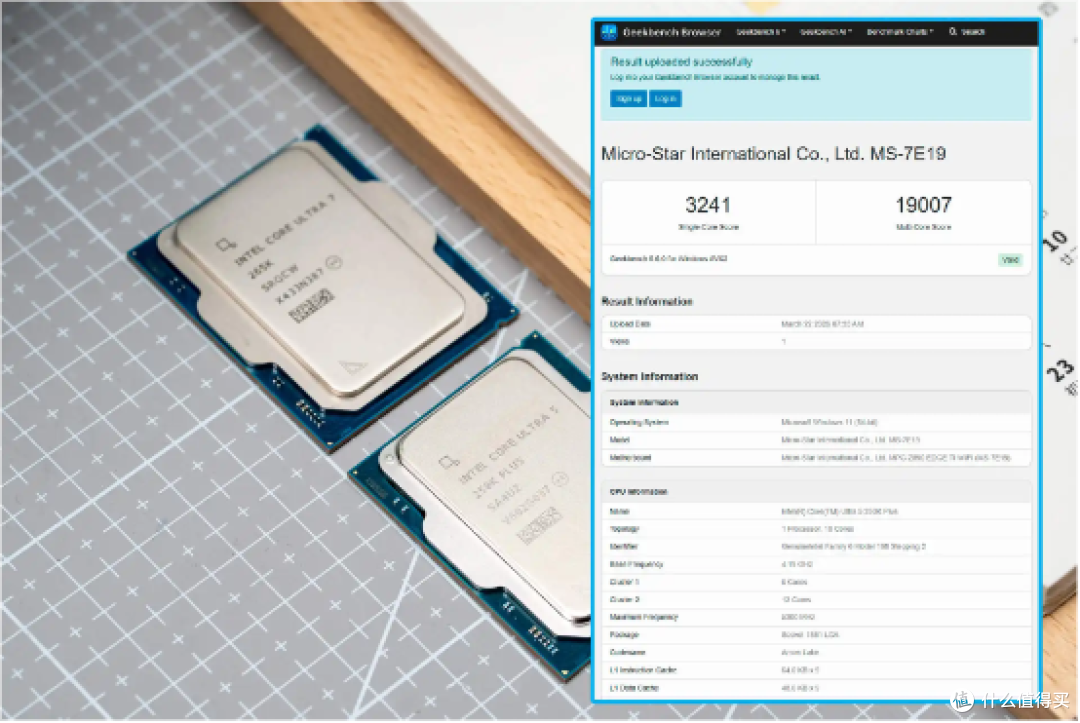Click the Operating System row value
This screenshot has height=723, width=1080.
829,423
